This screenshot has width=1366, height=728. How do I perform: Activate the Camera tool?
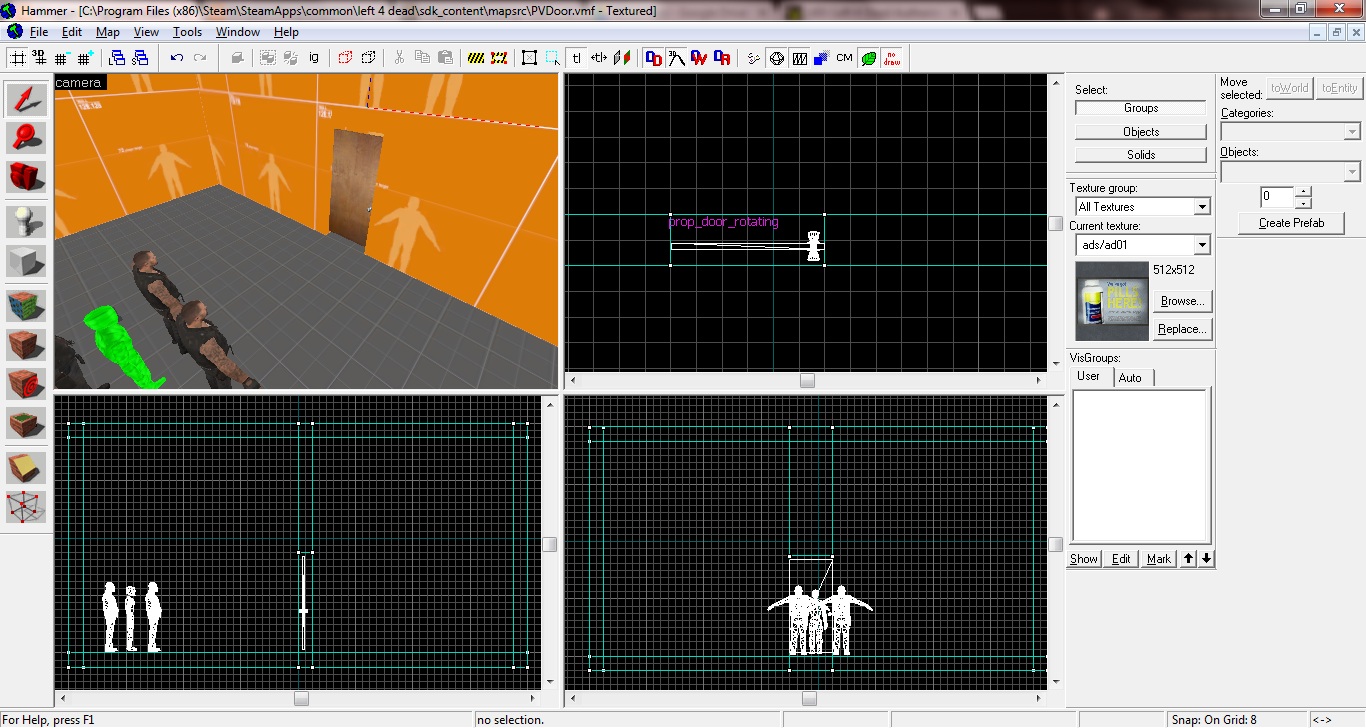(x=22, y=177)
